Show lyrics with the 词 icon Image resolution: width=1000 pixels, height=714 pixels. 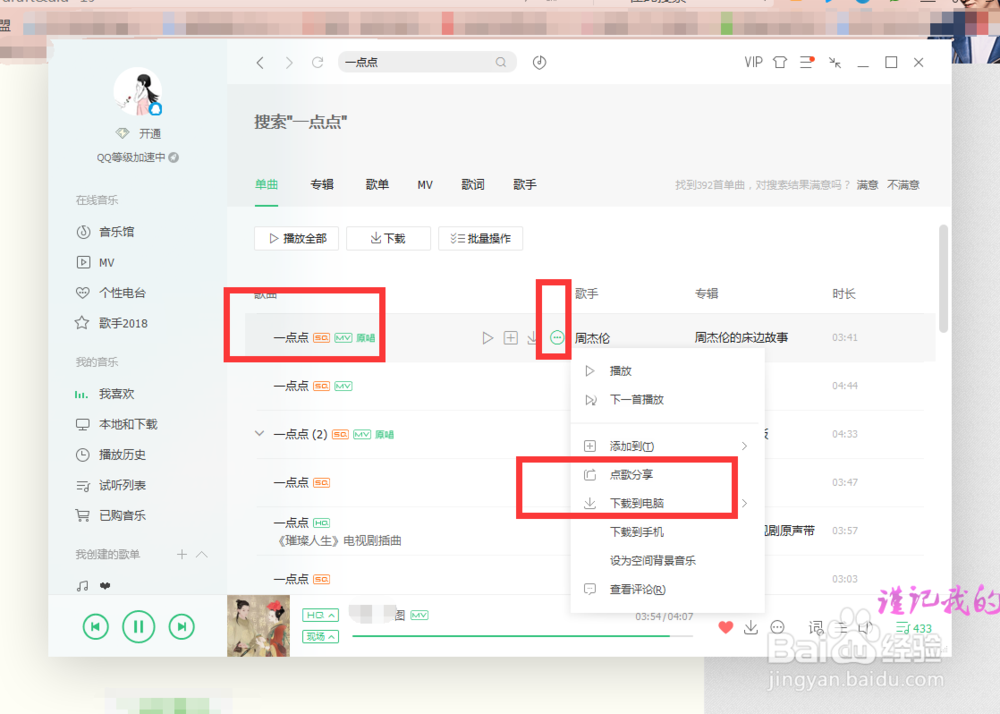pos(816,628)
